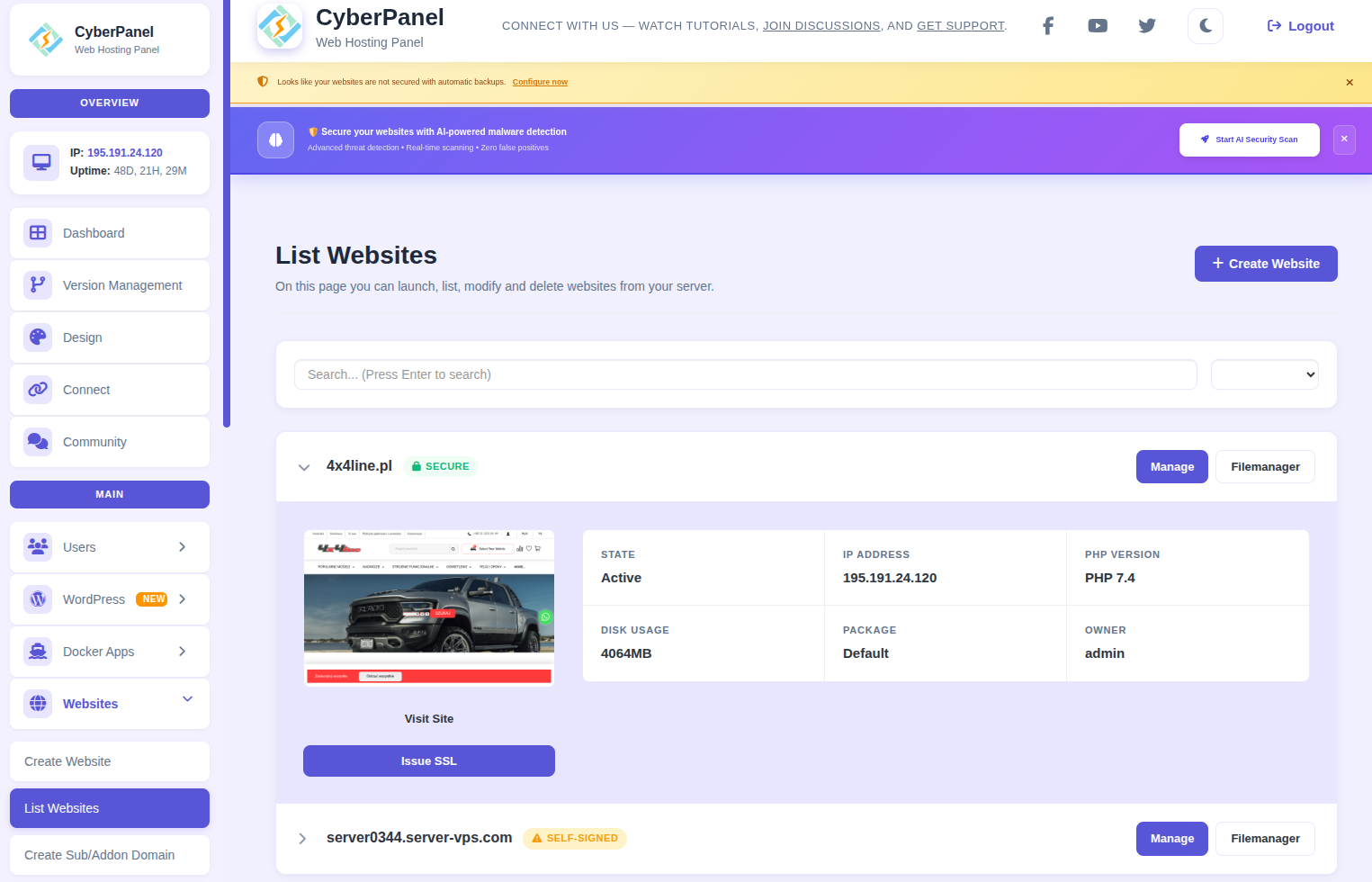This screenshot has width=1372, height=882.
Task: Click the server0344.server-vps.com domain name
Action: click(x=419, y=837)
